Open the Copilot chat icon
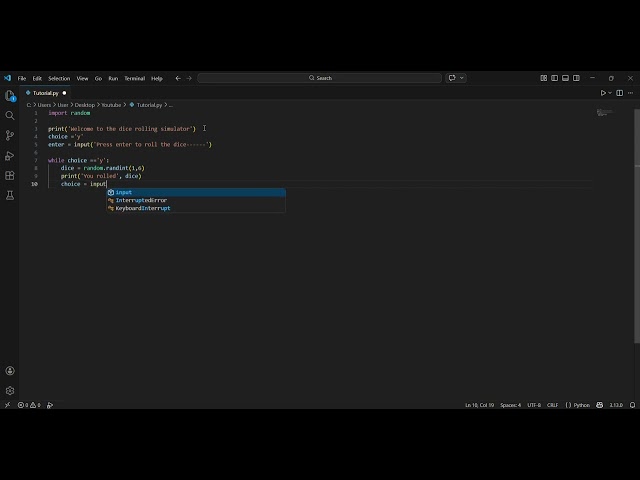Screen dimensions: 640x480 click(x=452, y=78)
